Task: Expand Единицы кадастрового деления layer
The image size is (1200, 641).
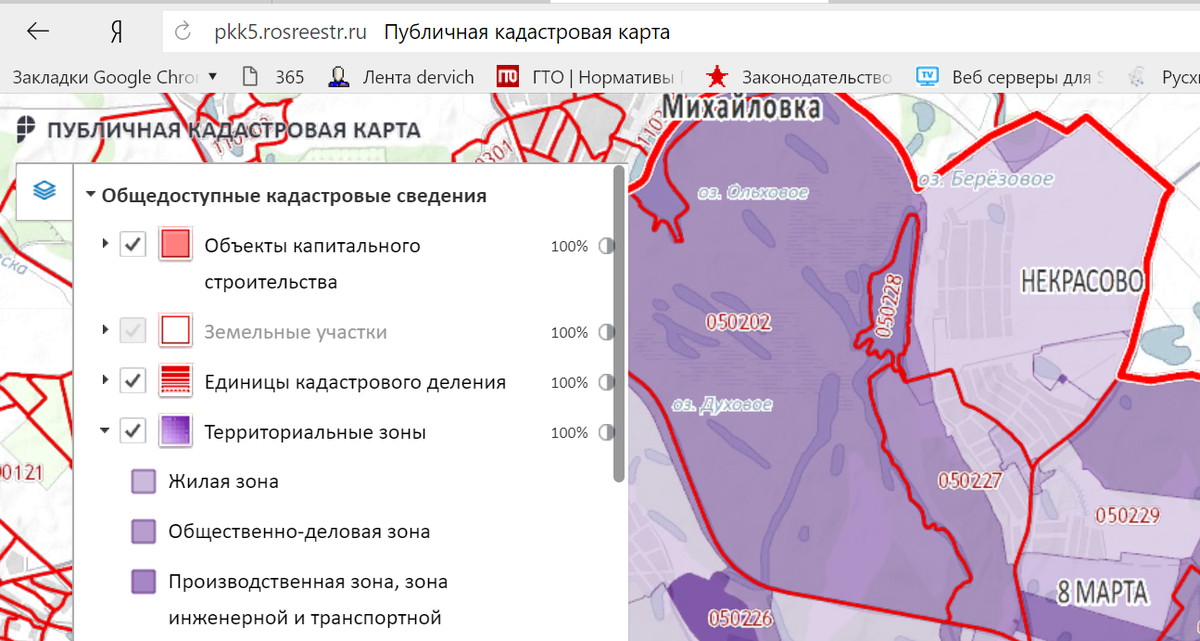Action: tap(106, 380)
